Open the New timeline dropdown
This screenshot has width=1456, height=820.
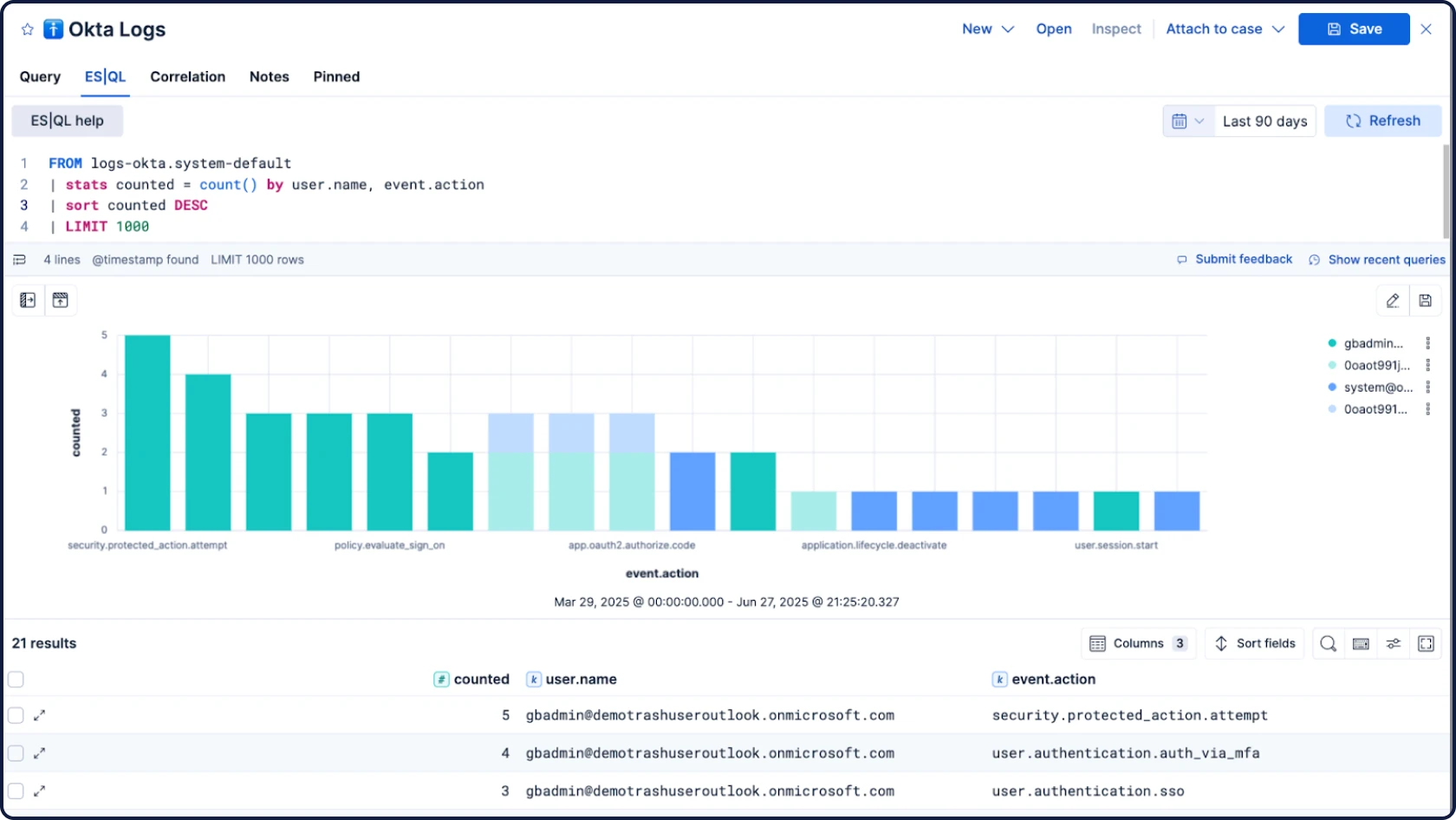point(988,29)
